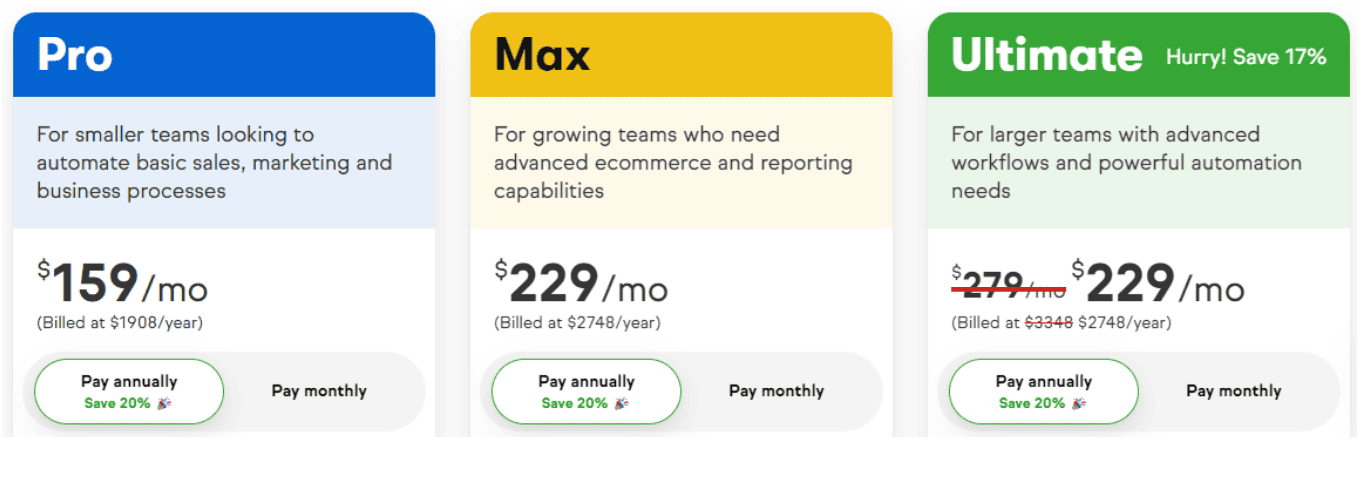
Task: Select the Ultimate description for larger teams
Action: coord(1126,162)
